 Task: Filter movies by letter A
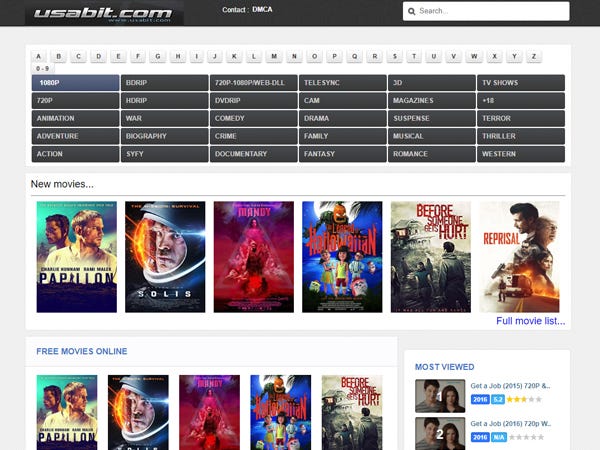[38, 56]
